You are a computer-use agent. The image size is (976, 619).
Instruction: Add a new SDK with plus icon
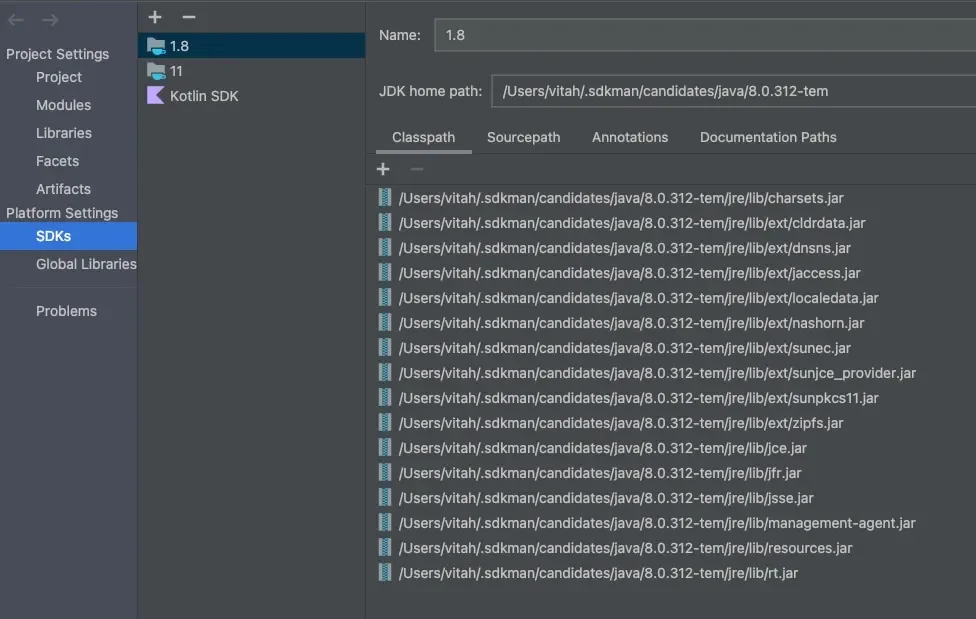coord(155,17)
